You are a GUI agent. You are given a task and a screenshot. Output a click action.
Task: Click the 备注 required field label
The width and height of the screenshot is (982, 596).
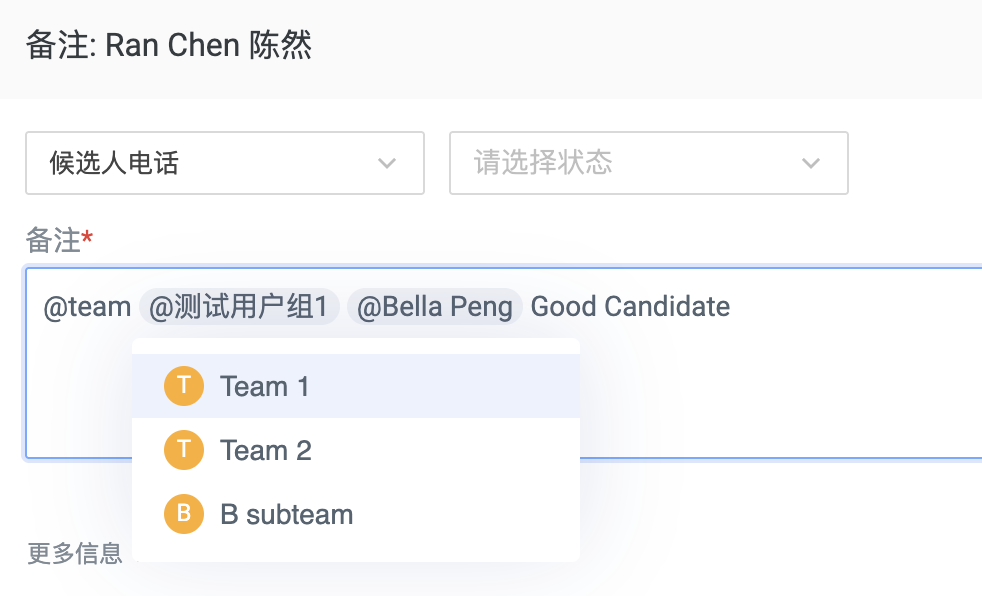[59, 240]
